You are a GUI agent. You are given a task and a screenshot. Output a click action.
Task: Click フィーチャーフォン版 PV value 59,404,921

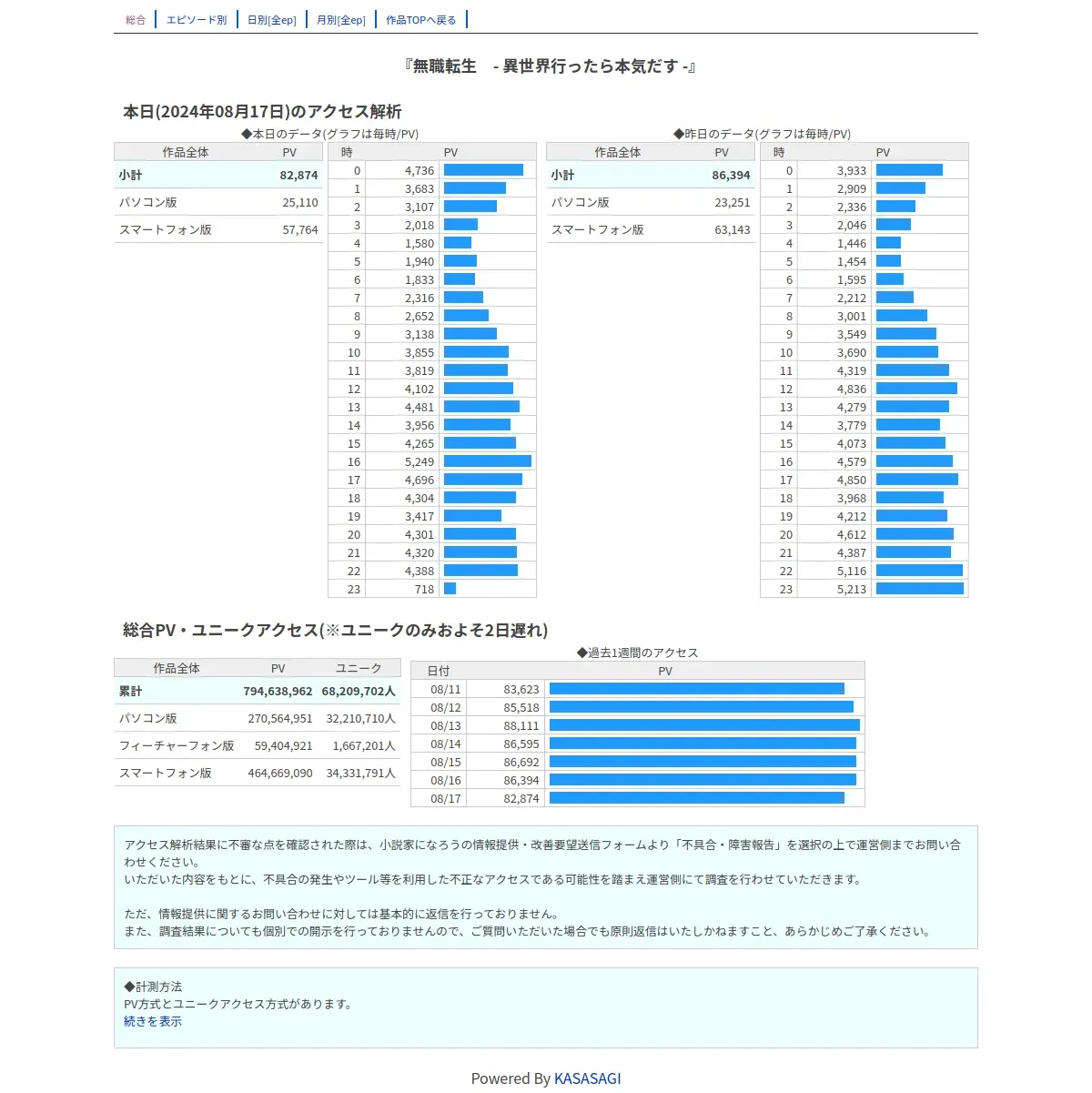(284, 745)
